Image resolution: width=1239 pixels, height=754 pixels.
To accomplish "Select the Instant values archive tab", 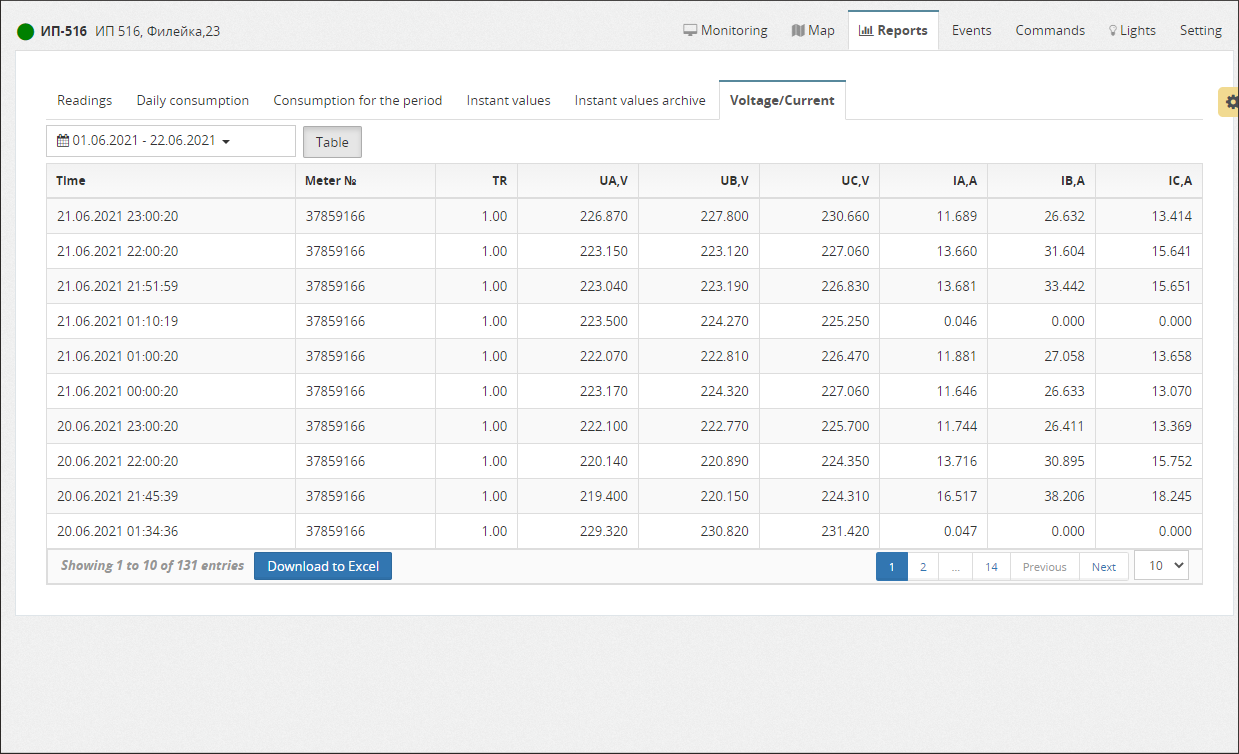I will pos(640,100).
